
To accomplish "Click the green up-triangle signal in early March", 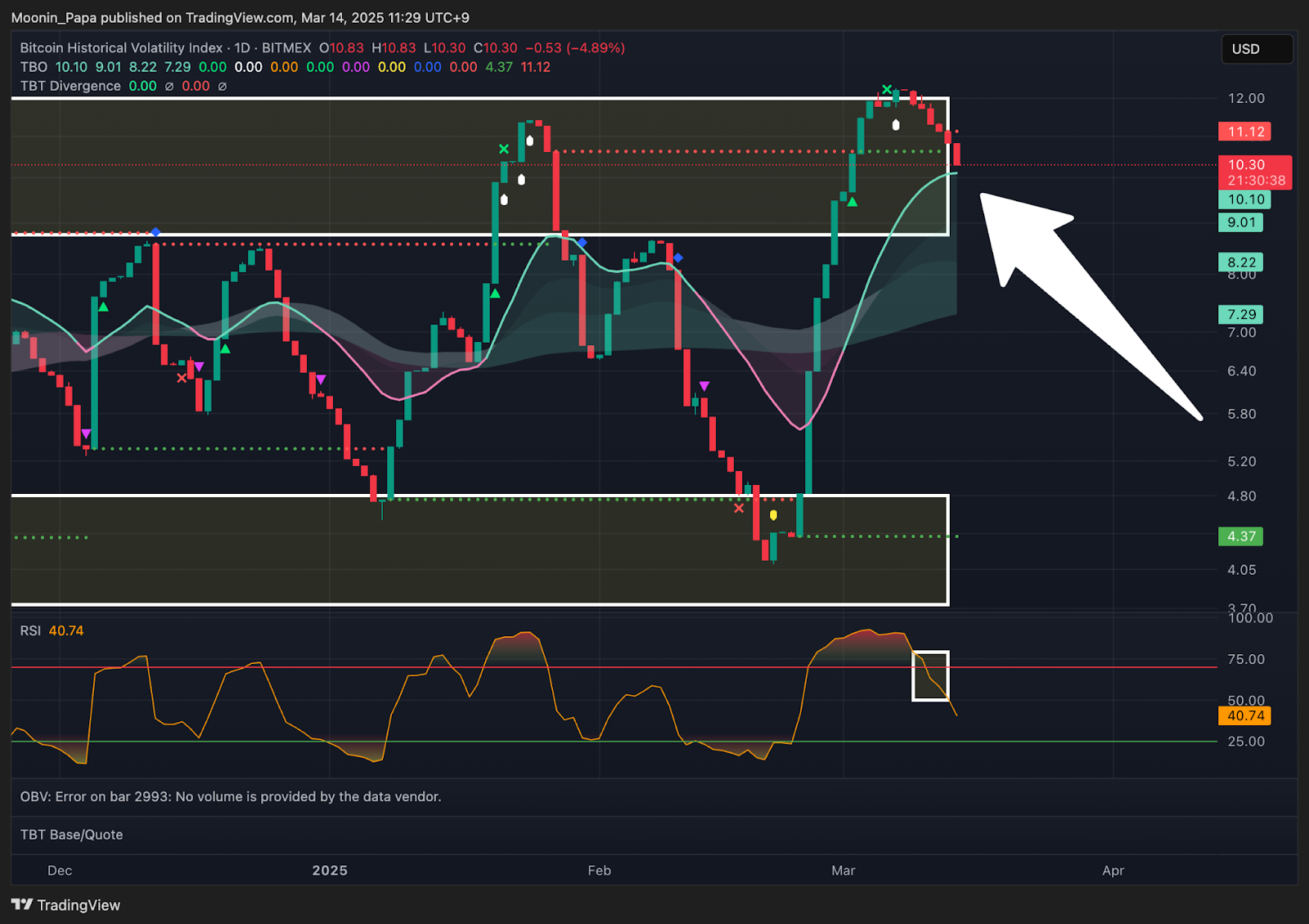I will tap(852, 202).
